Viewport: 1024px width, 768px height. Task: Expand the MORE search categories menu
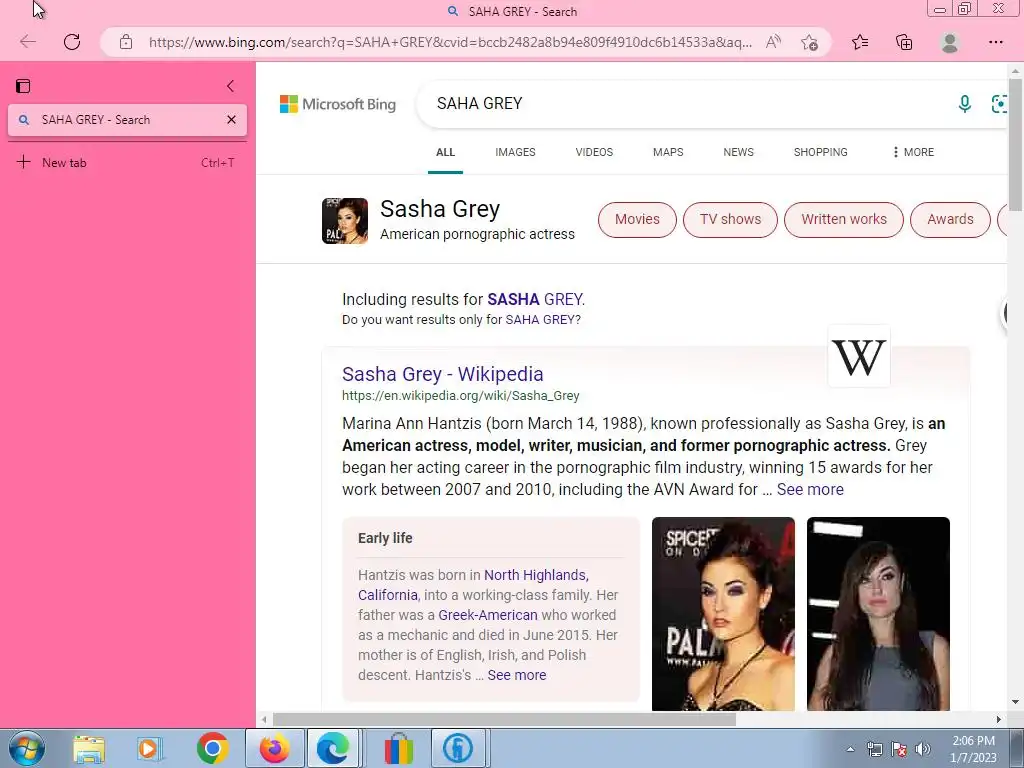tap(913, 152)
